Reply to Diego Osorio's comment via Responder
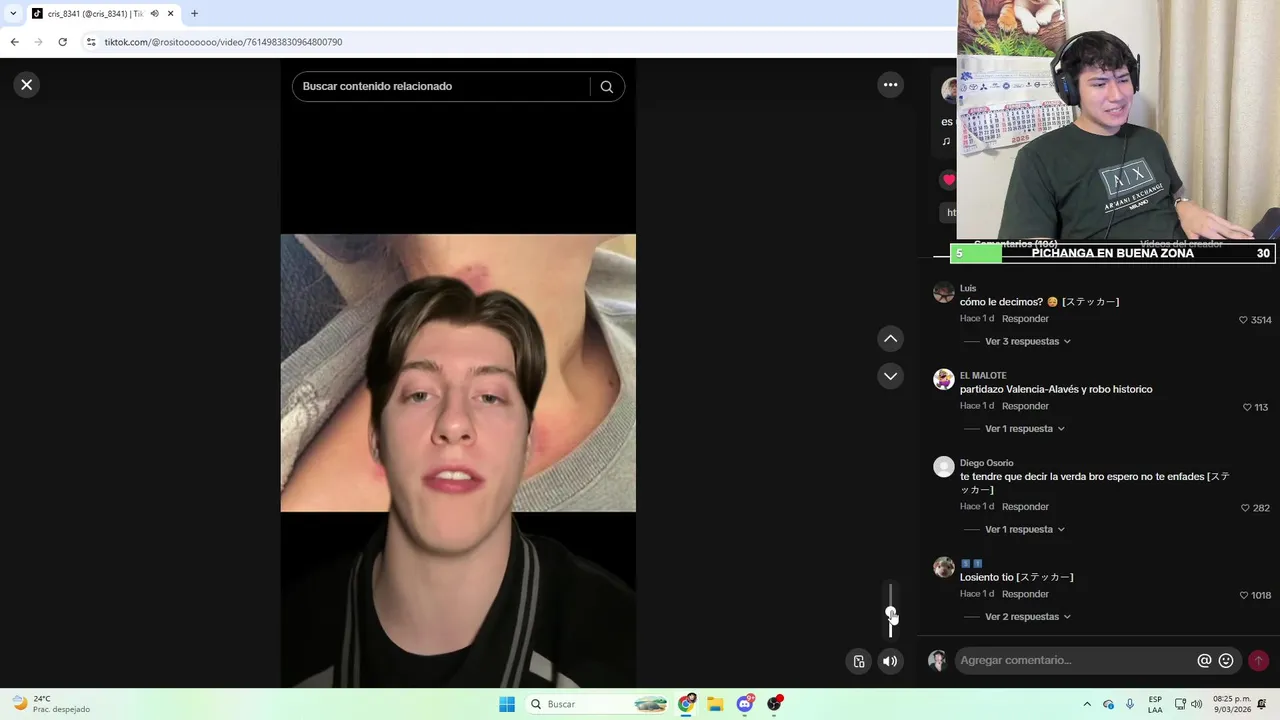 tap(1025, 507)
